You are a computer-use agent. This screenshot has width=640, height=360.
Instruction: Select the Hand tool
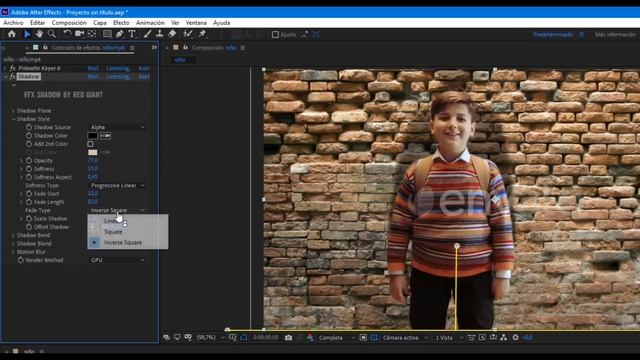pyautogui.click(x=39, y=34)
